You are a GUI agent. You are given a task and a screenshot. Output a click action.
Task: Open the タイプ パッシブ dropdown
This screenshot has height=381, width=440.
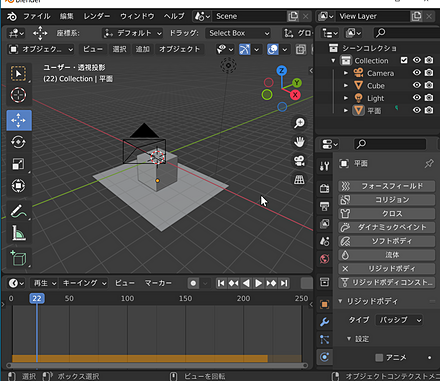tap(399, 320)
